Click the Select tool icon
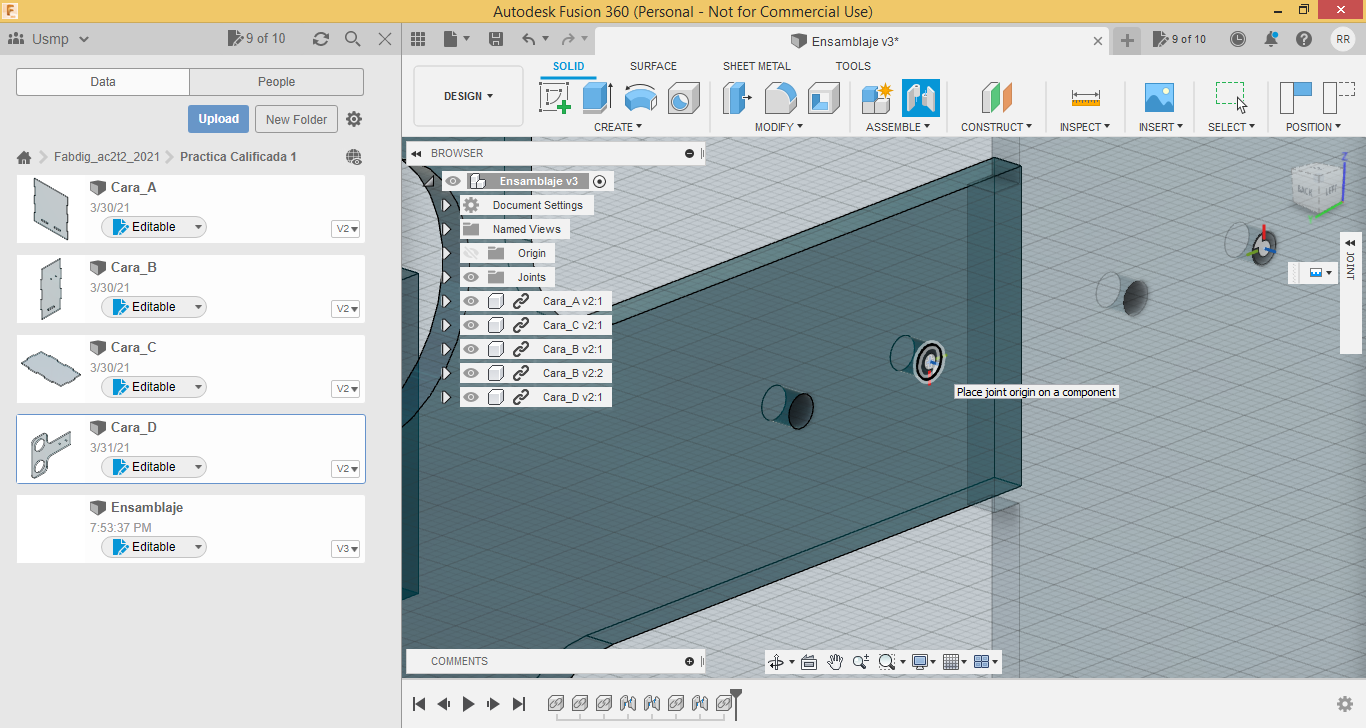Image resolution: width=1366 pixels, height=728 pixels. [1231, 98]
